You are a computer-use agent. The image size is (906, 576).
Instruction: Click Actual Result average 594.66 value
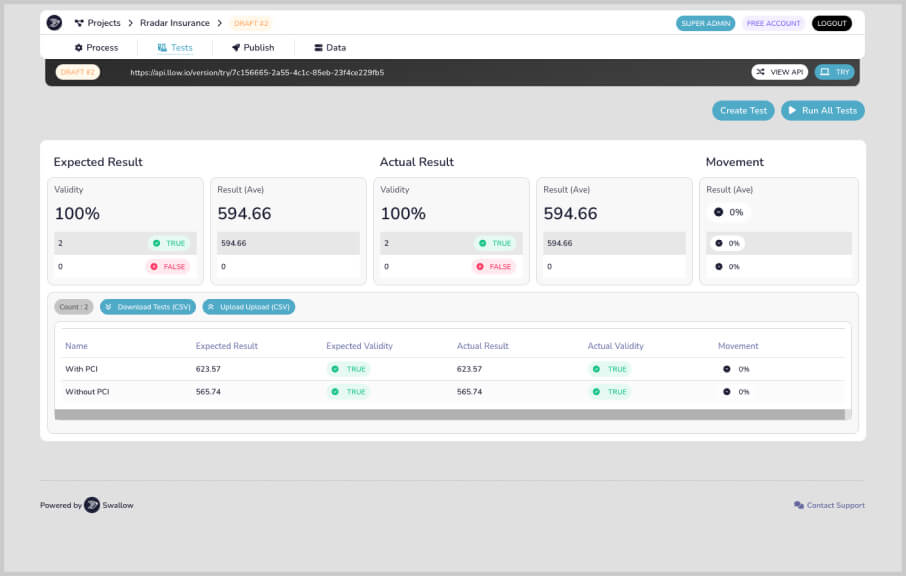coord(570,214)
